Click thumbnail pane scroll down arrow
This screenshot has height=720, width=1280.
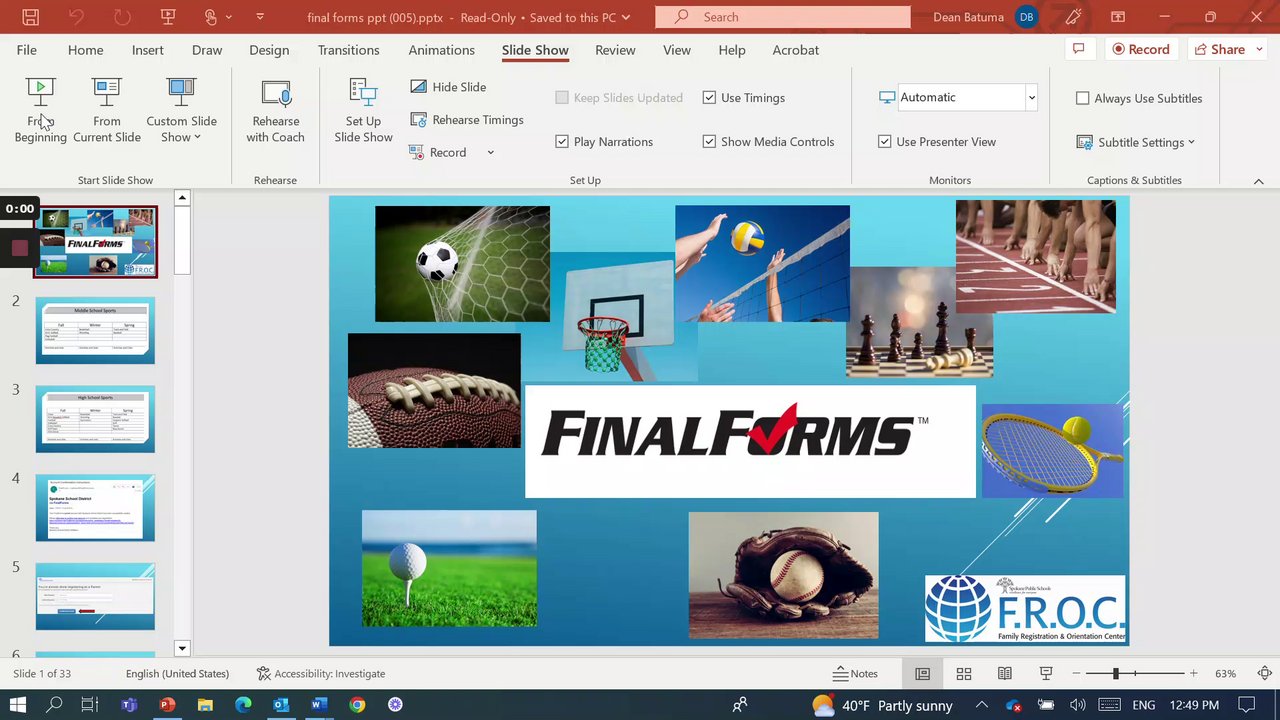[182, 649]
